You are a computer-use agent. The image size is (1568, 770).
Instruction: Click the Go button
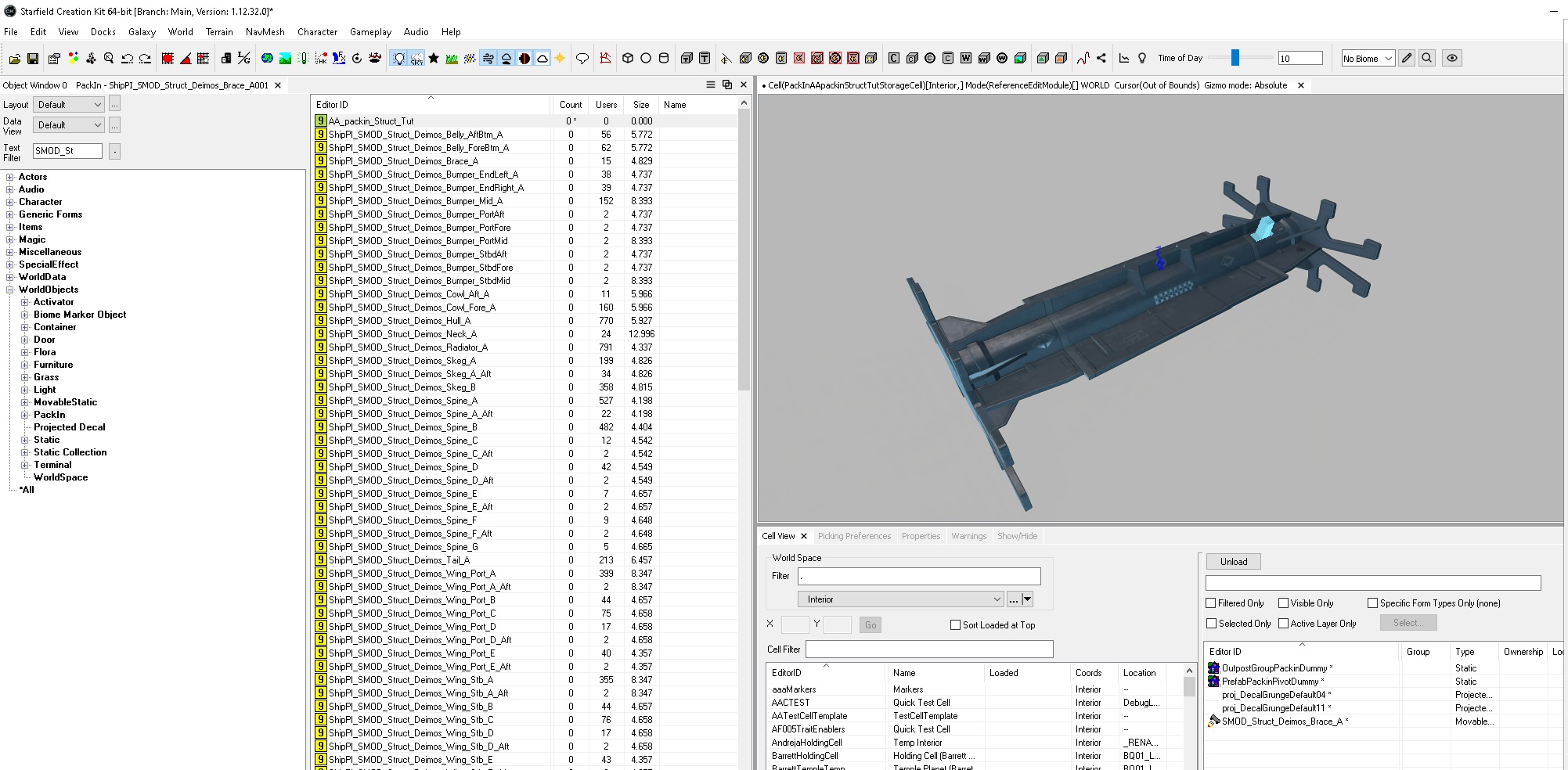pyautogui.click(x=871, y=625)
